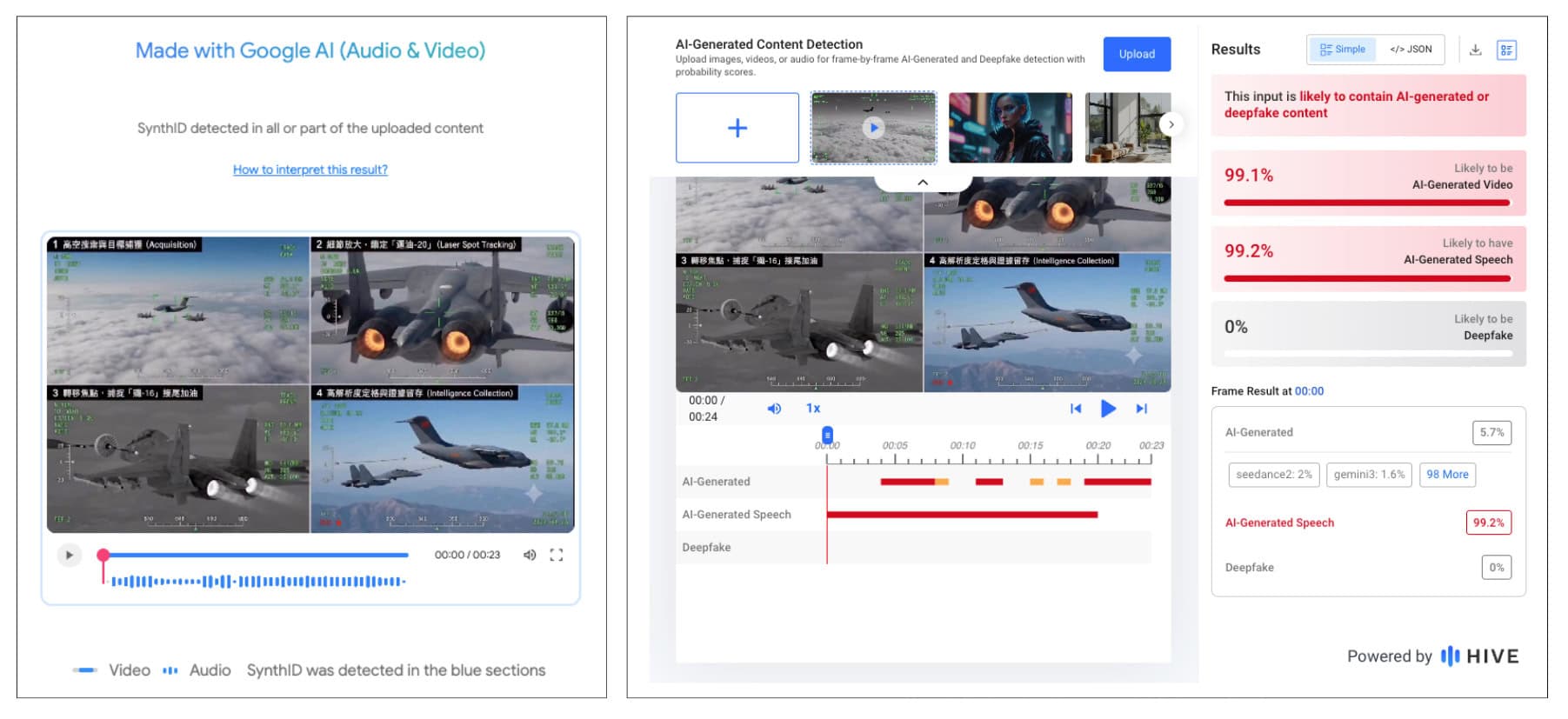Toggle the results layout view icon

1506,50
